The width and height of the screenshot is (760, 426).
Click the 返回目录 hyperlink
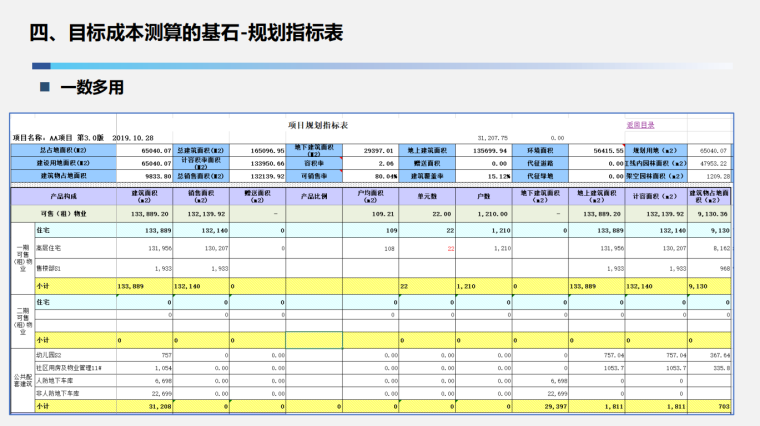tap(641, 125)
